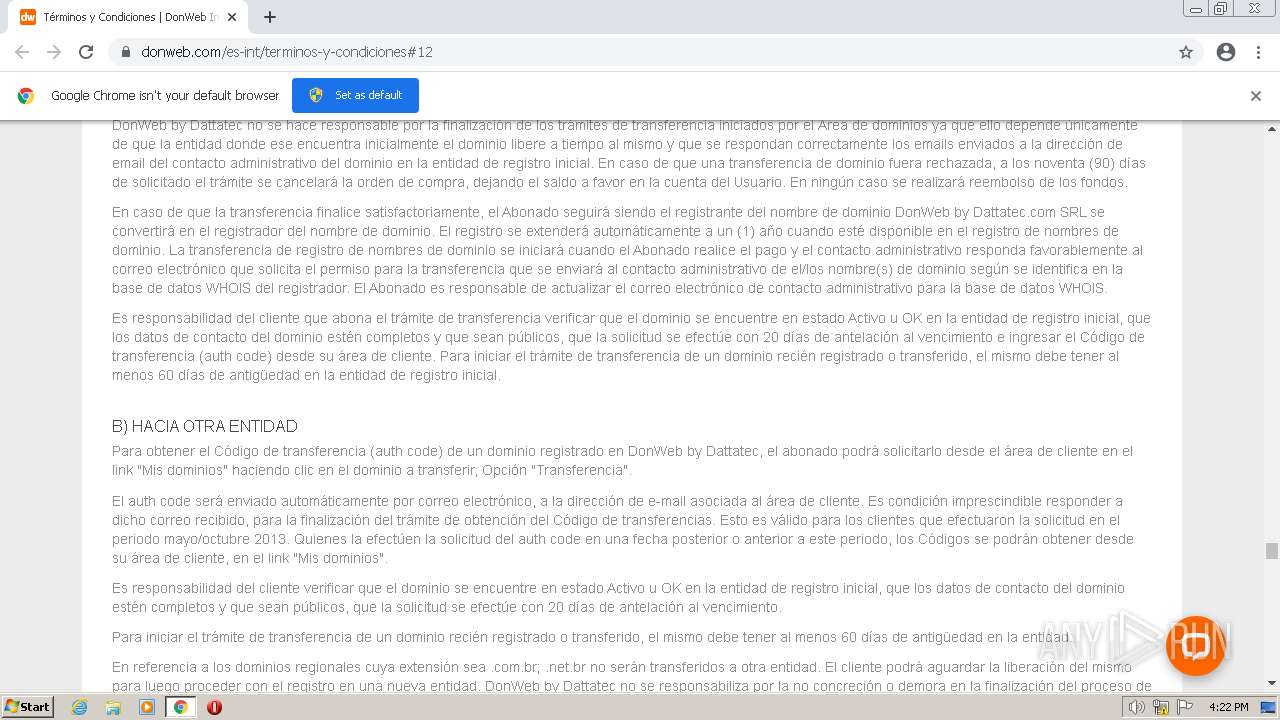Open a new browser tab
Image resolution: width=1280 pixels, height=720 pixels.
(270, 17)
